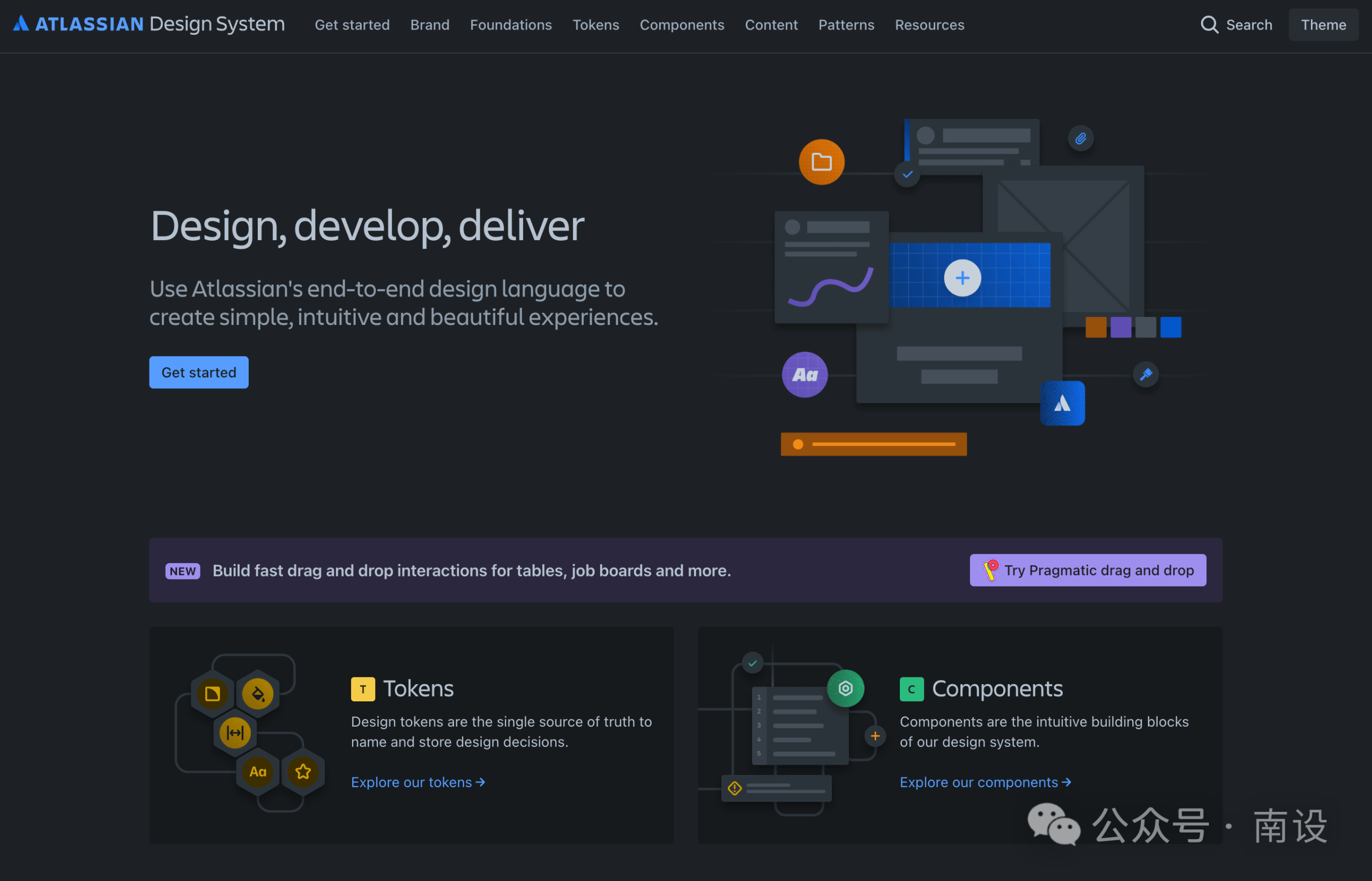Click the green hexagon-nut circle icon
The height and width of the screenshot is (881, 1372).
click(846, 688)
